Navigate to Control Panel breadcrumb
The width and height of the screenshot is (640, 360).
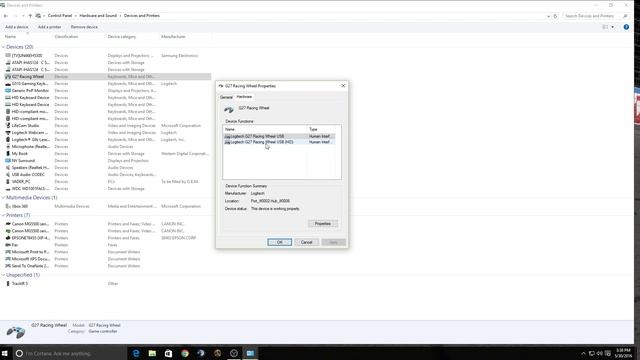[60, 16]
